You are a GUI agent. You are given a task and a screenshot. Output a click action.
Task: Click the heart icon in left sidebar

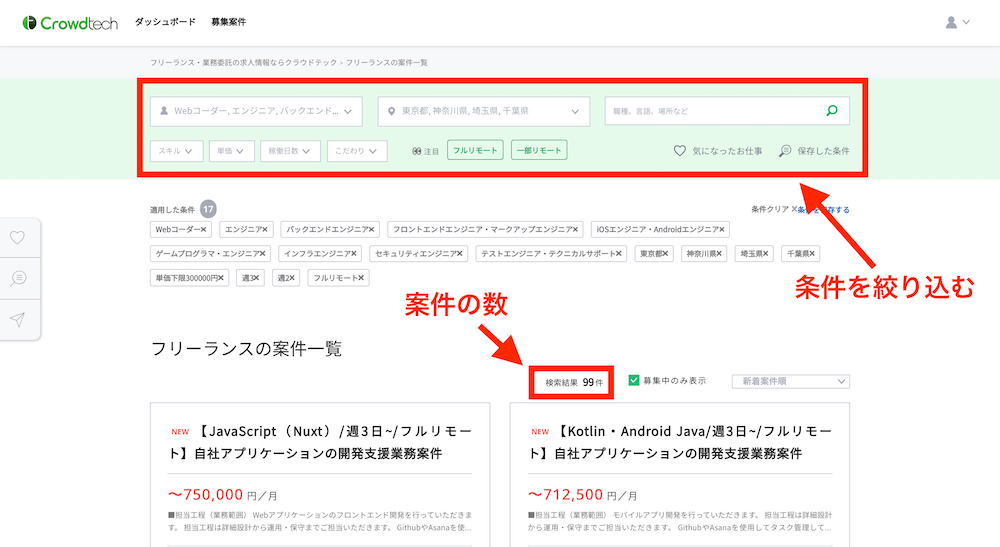tap(17, 238)
